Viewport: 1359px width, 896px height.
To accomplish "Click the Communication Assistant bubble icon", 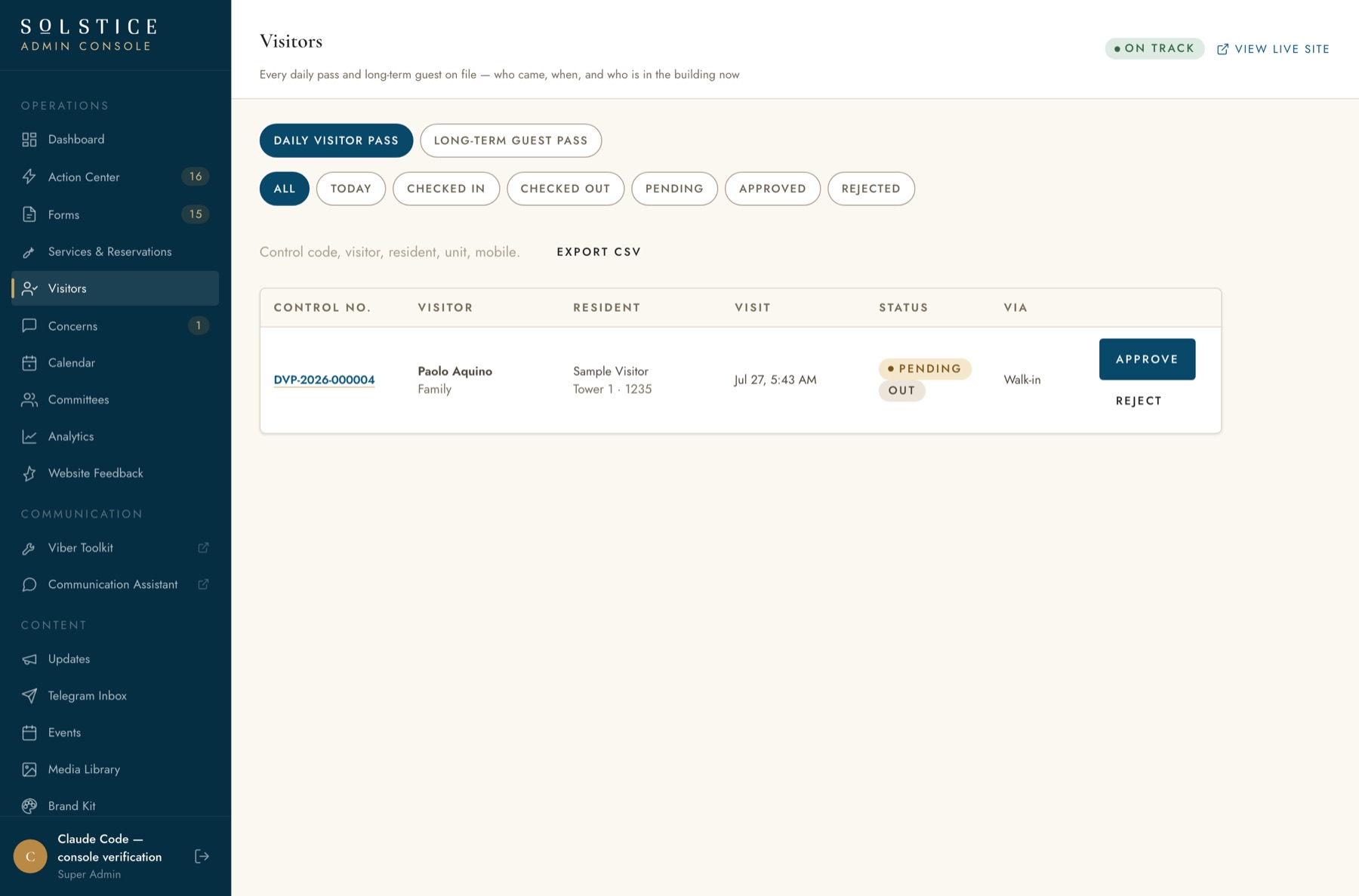I will click(x=29, y=585).
